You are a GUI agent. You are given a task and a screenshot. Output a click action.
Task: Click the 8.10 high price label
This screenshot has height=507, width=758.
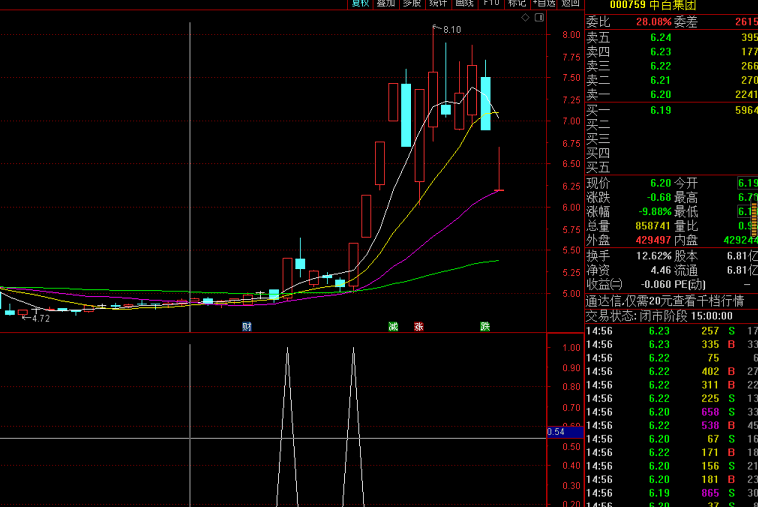point(452,30)
